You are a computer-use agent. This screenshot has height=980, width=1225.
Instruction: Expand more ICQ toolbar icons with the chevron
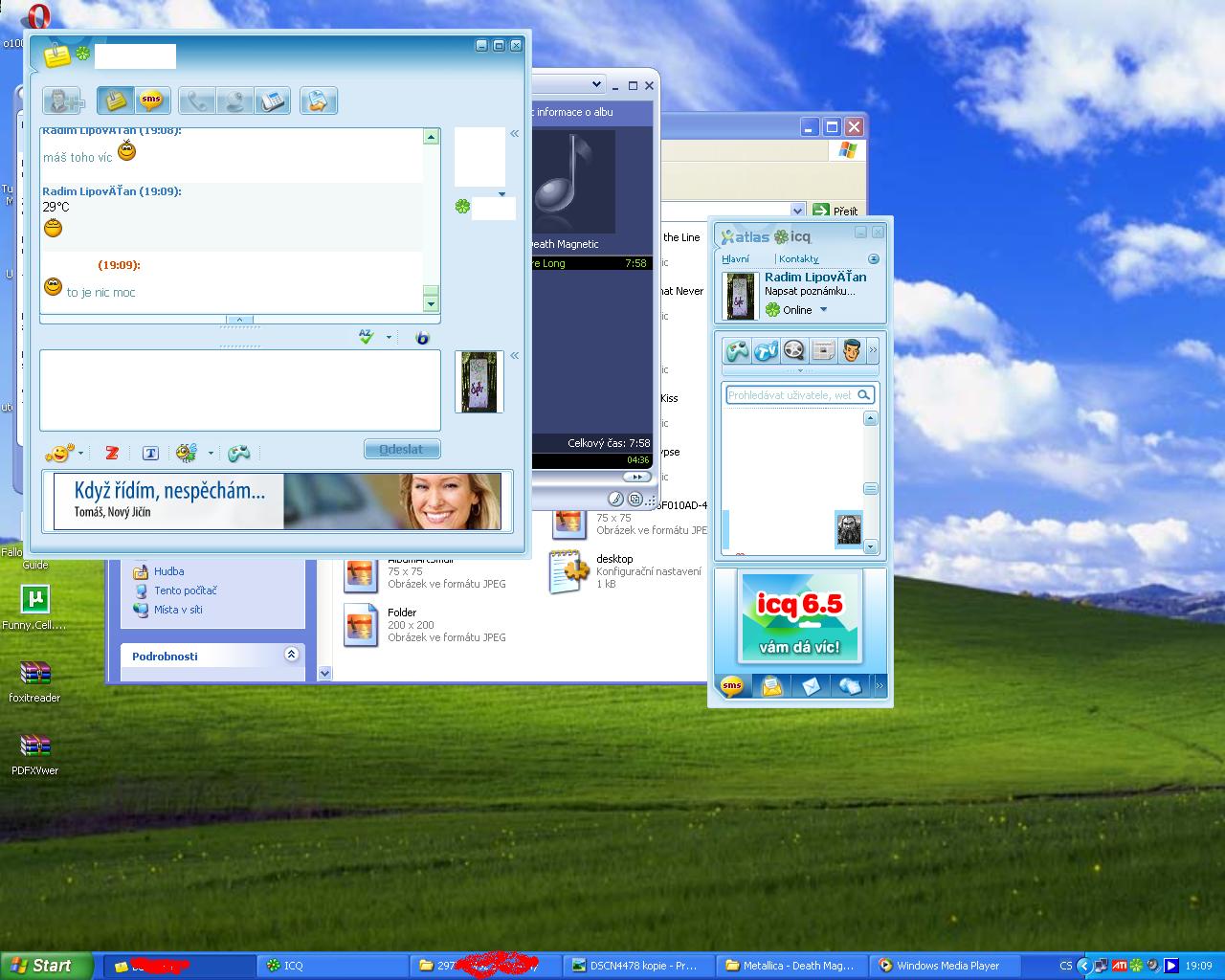(873, 350)
